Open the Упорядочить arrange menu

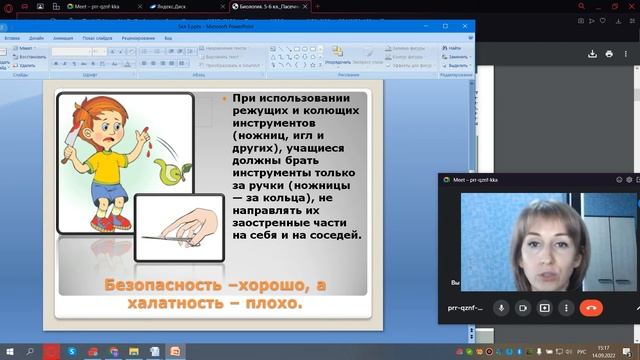tap(338, 56)
